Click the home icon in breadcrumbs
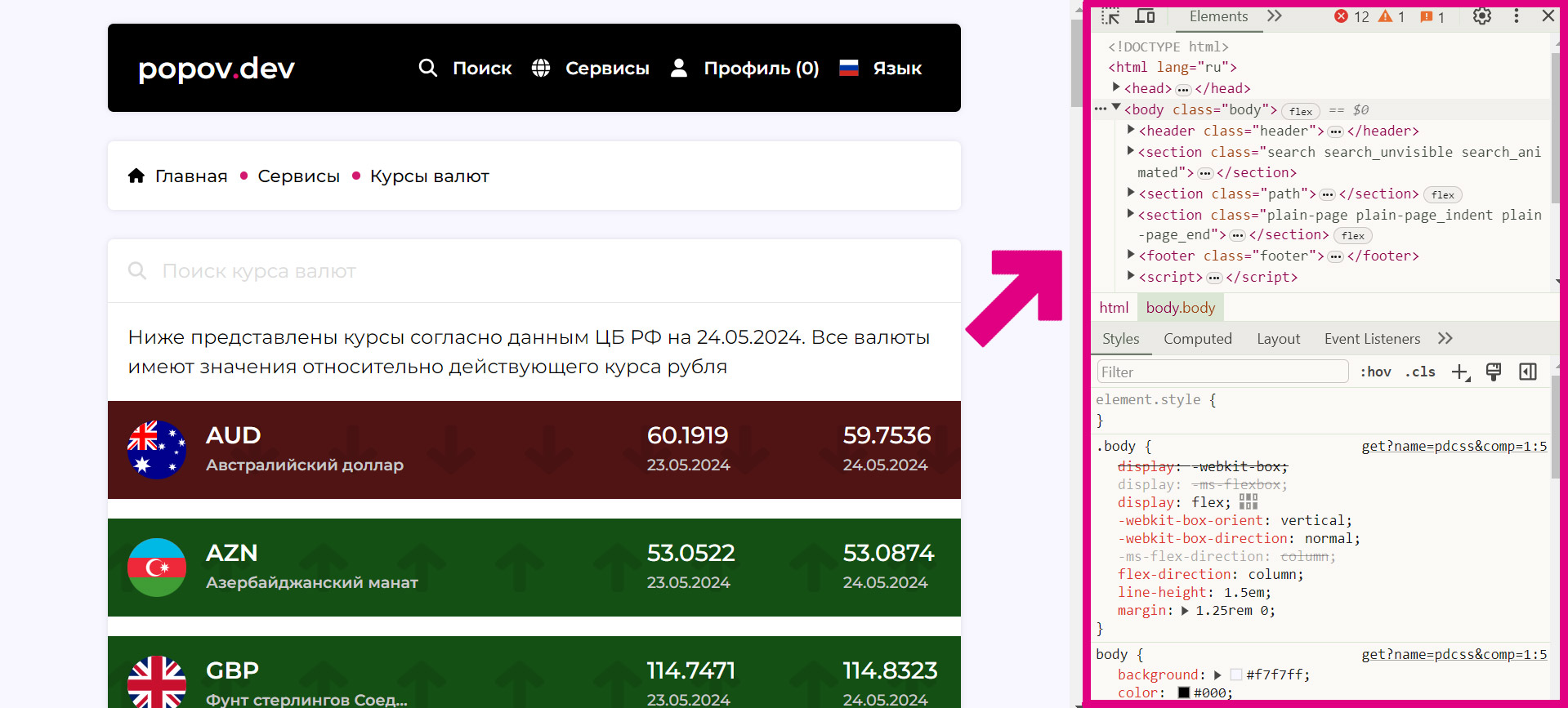 click(x=136, y=176)
